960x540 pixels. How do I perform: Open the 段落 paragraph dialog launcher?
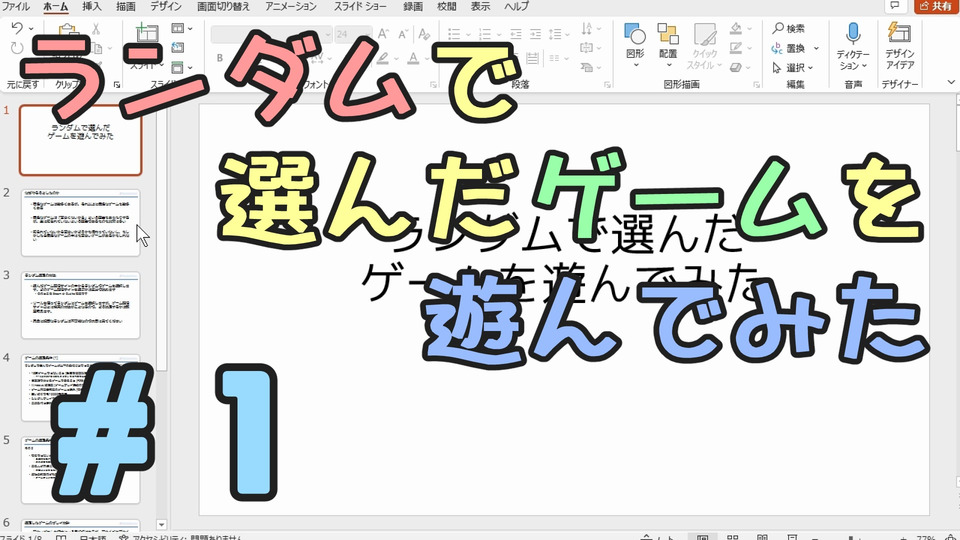coord(607,84)
